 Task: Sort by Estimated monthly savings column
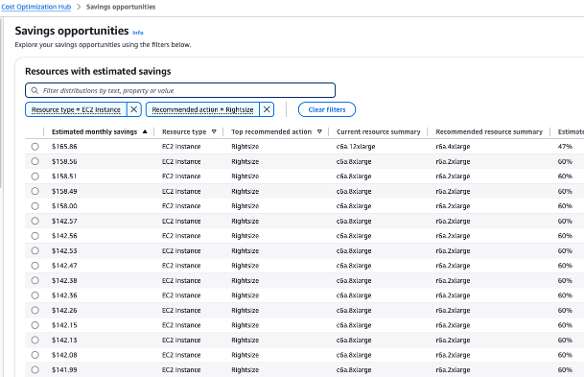(94, 132)
